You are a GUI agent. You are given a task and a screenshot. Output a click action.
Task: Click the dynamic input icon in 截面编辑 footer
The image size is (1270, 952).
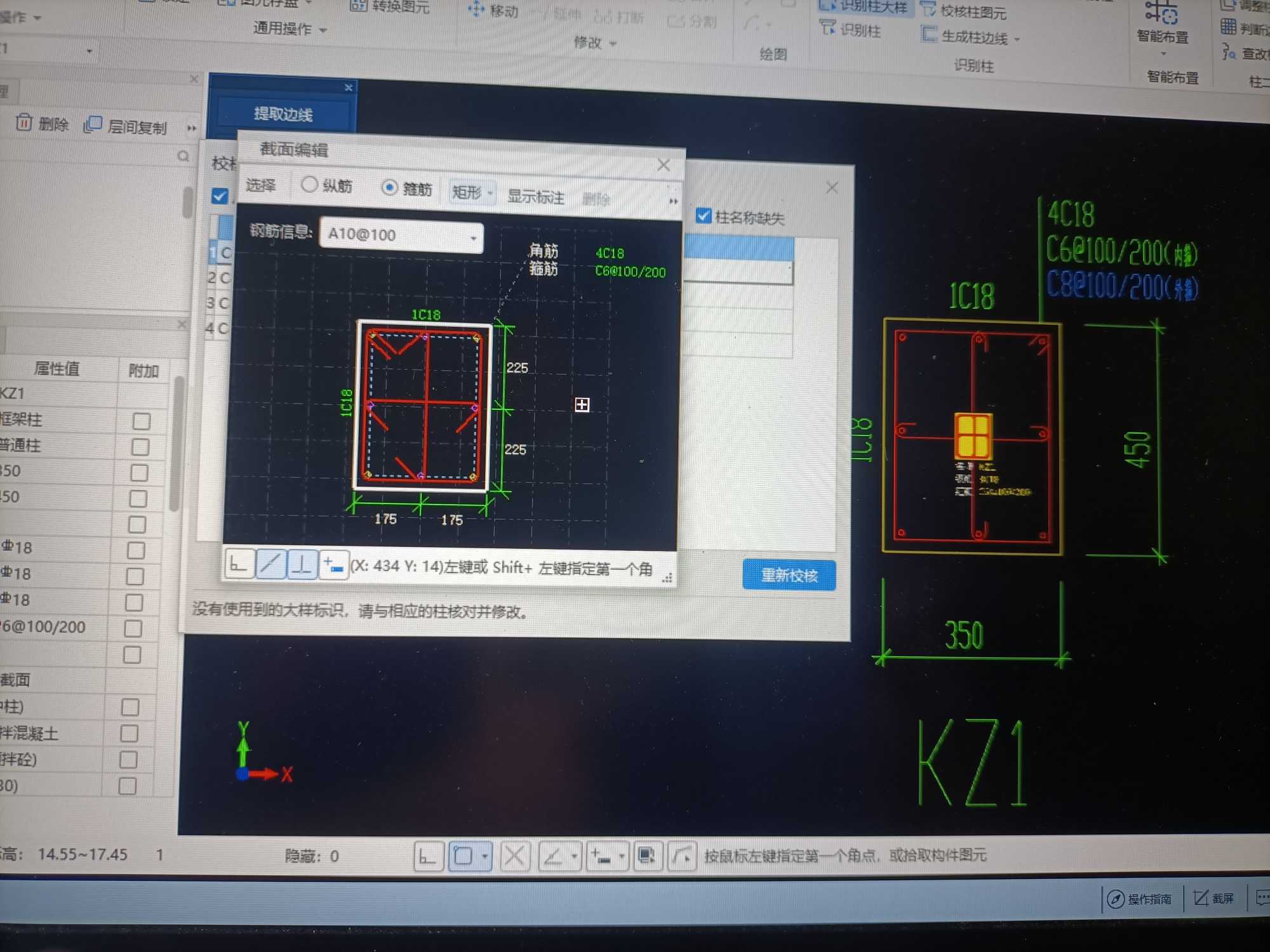point(334,564)
